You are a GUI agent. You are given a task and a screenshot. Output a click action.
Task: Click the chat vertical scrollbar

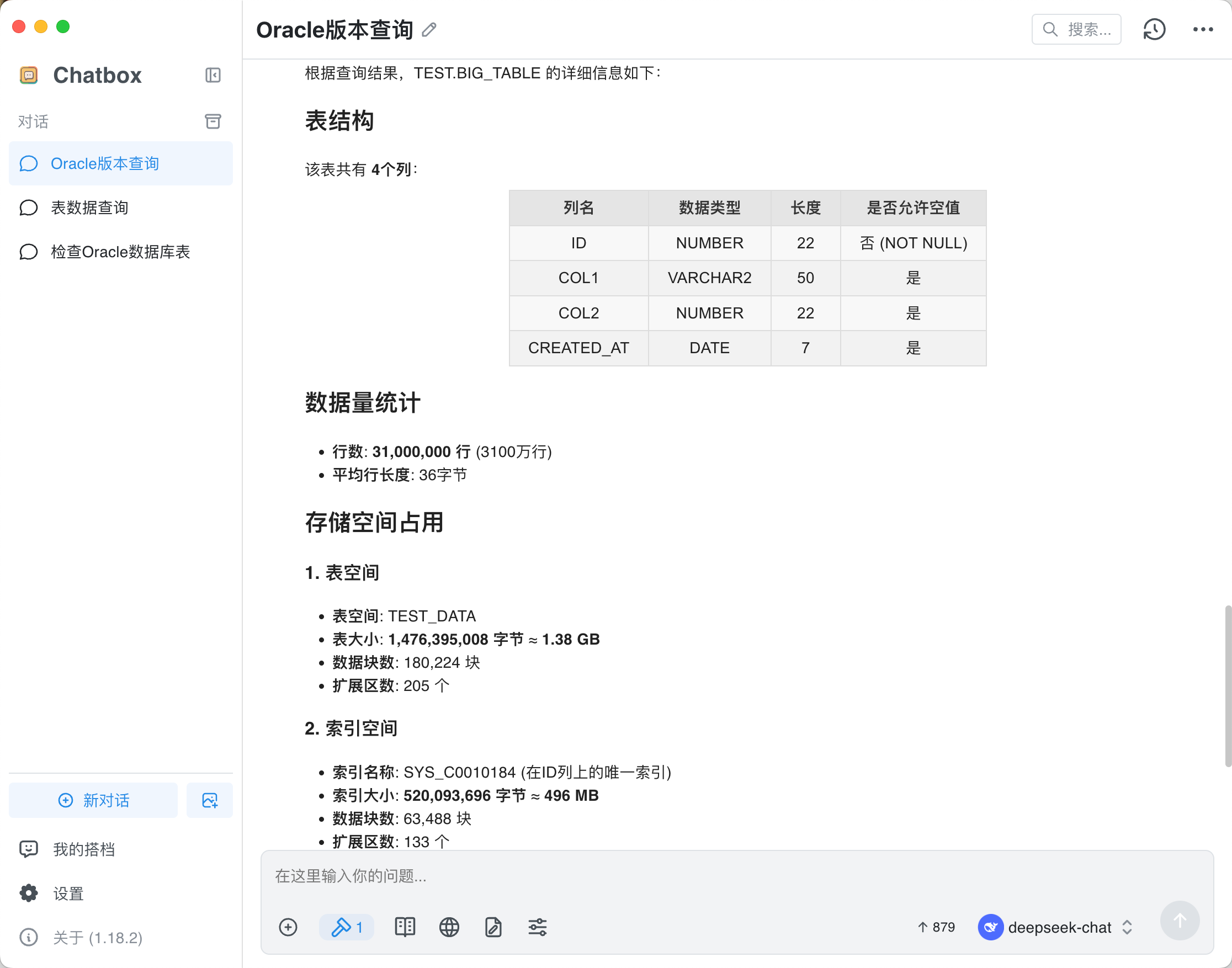click(x=1228, y=686)
